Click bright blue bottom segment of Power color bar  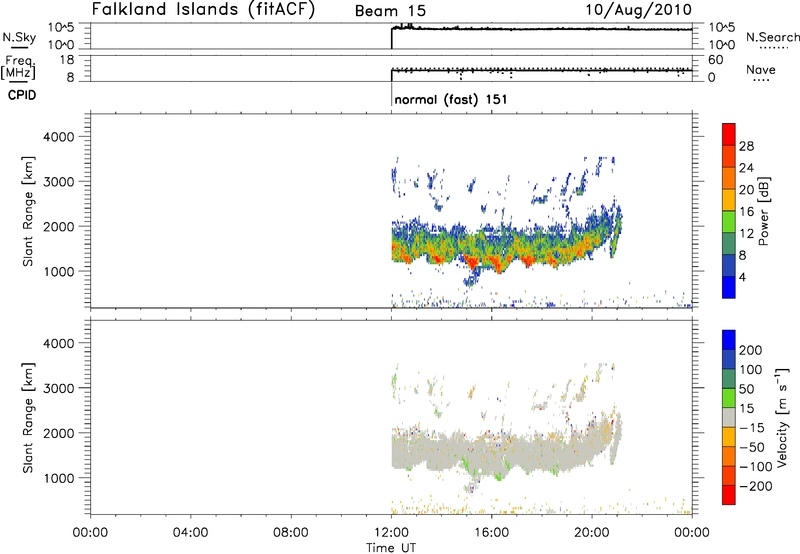coord(729,287)
